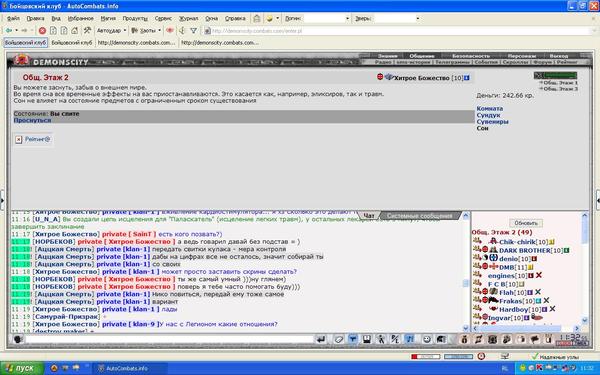Click the X mark next to Hardboy

coord(552,309)
